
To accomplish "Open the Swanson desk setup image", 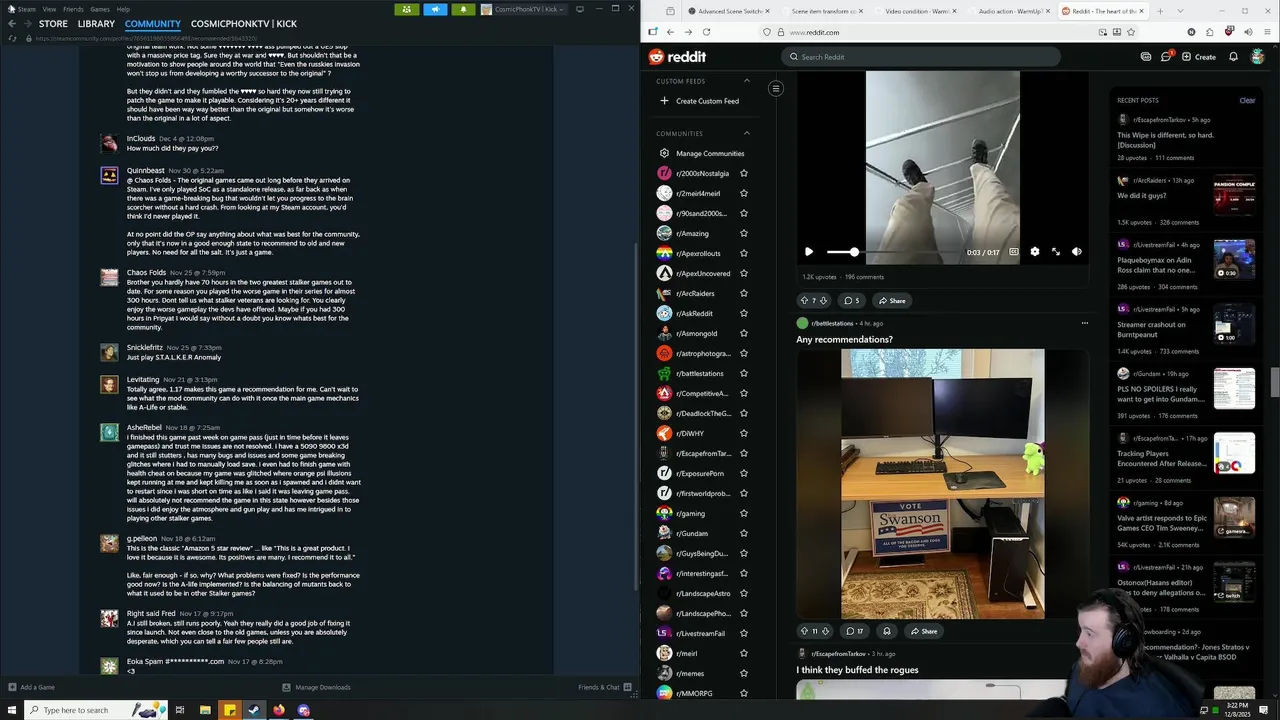I will pos(943,484).
